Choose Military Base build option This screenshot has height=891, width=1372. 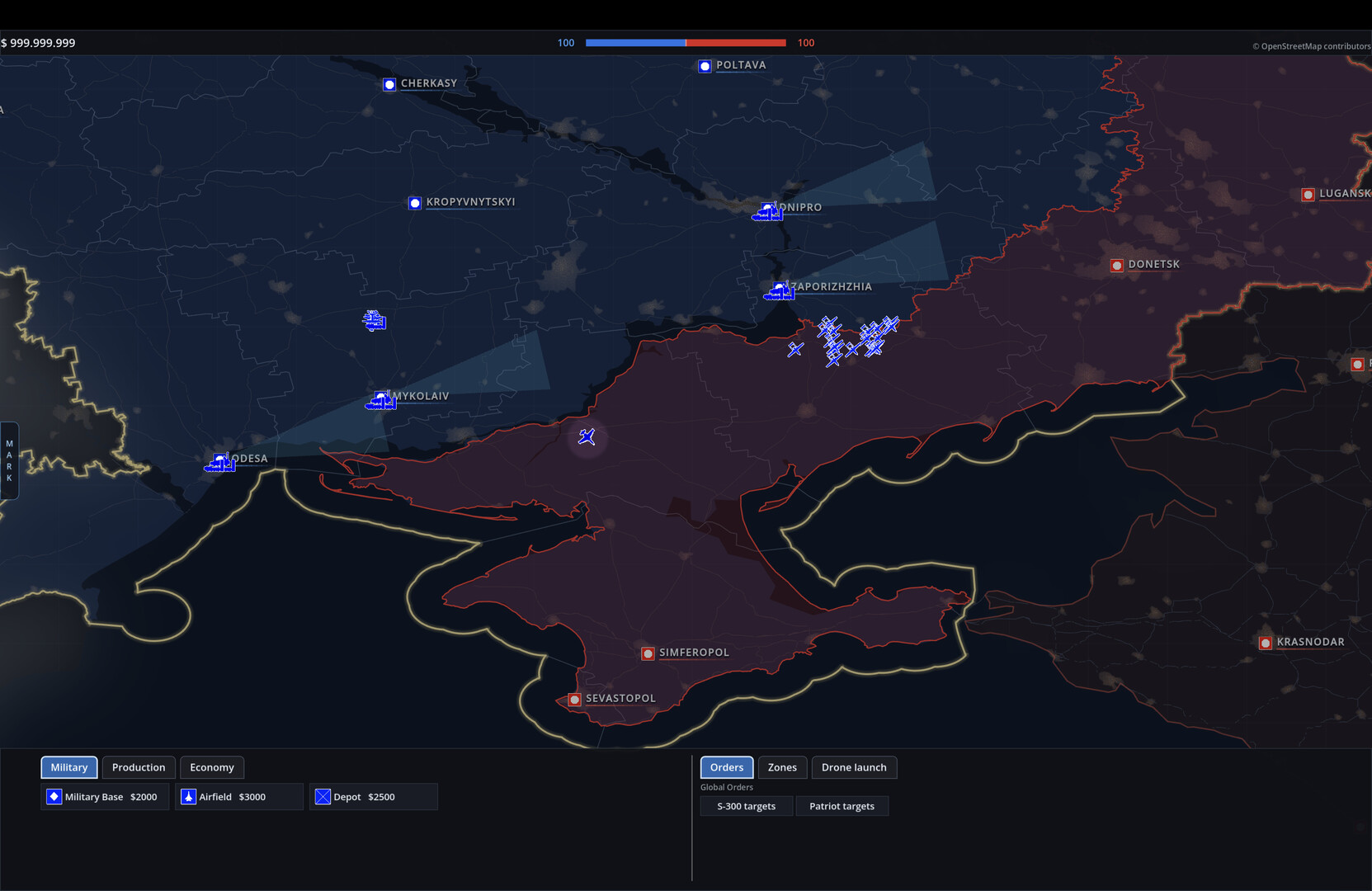[105, 797]
